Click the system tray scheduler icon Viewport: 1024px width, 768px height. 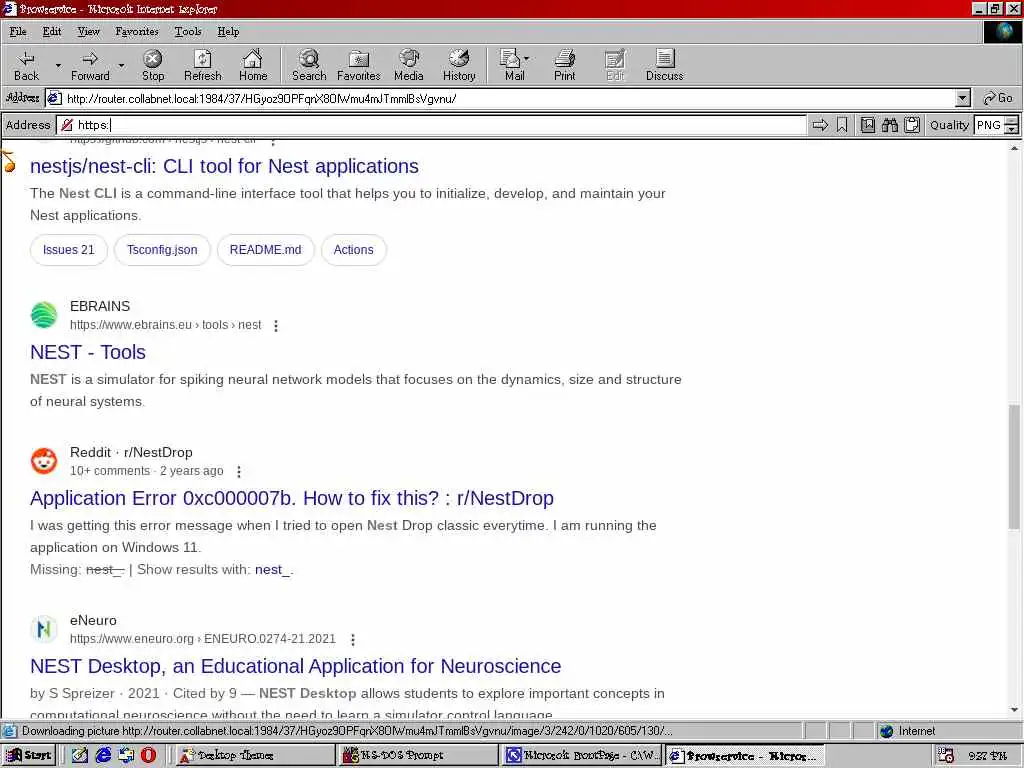pyautogui.click(x=945, y=756)
